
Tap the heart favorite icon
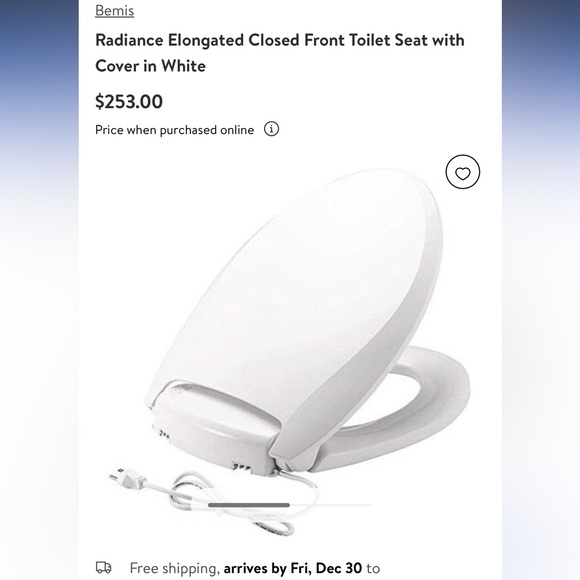pyautogui.click(x=462, y=172)
